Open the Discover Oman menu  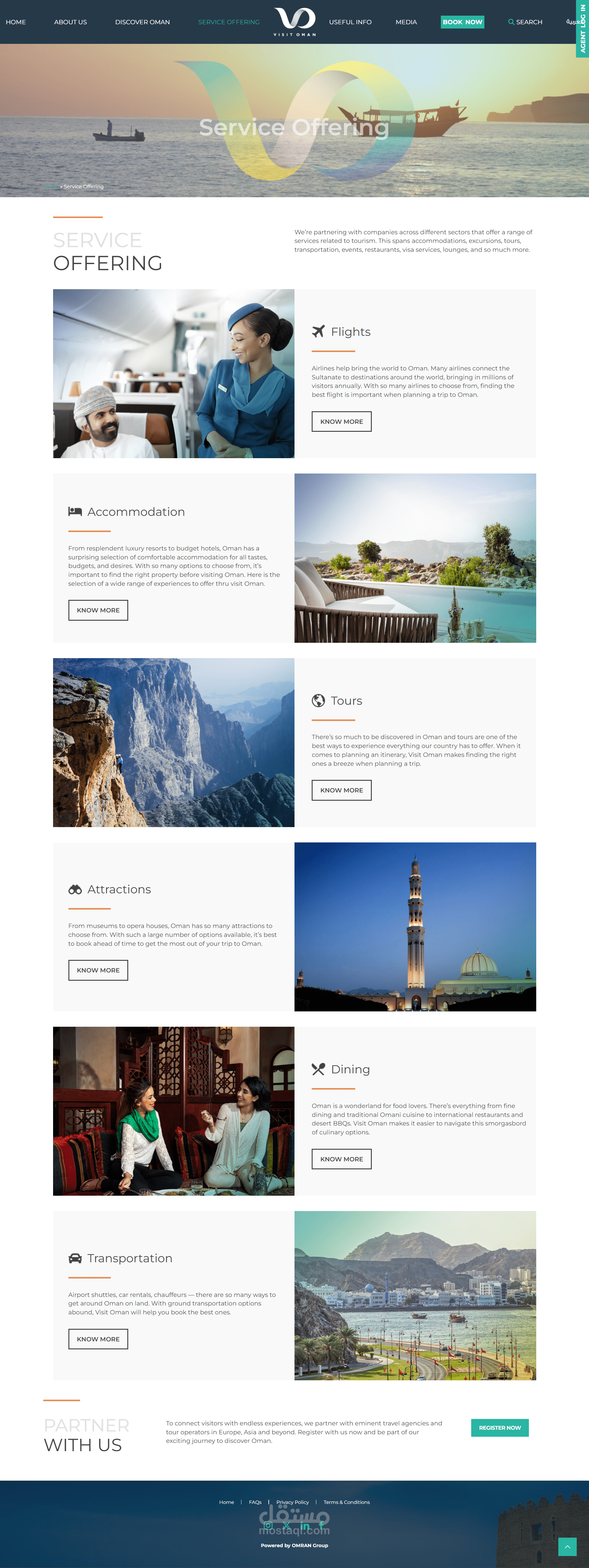[x=143, y=22]
